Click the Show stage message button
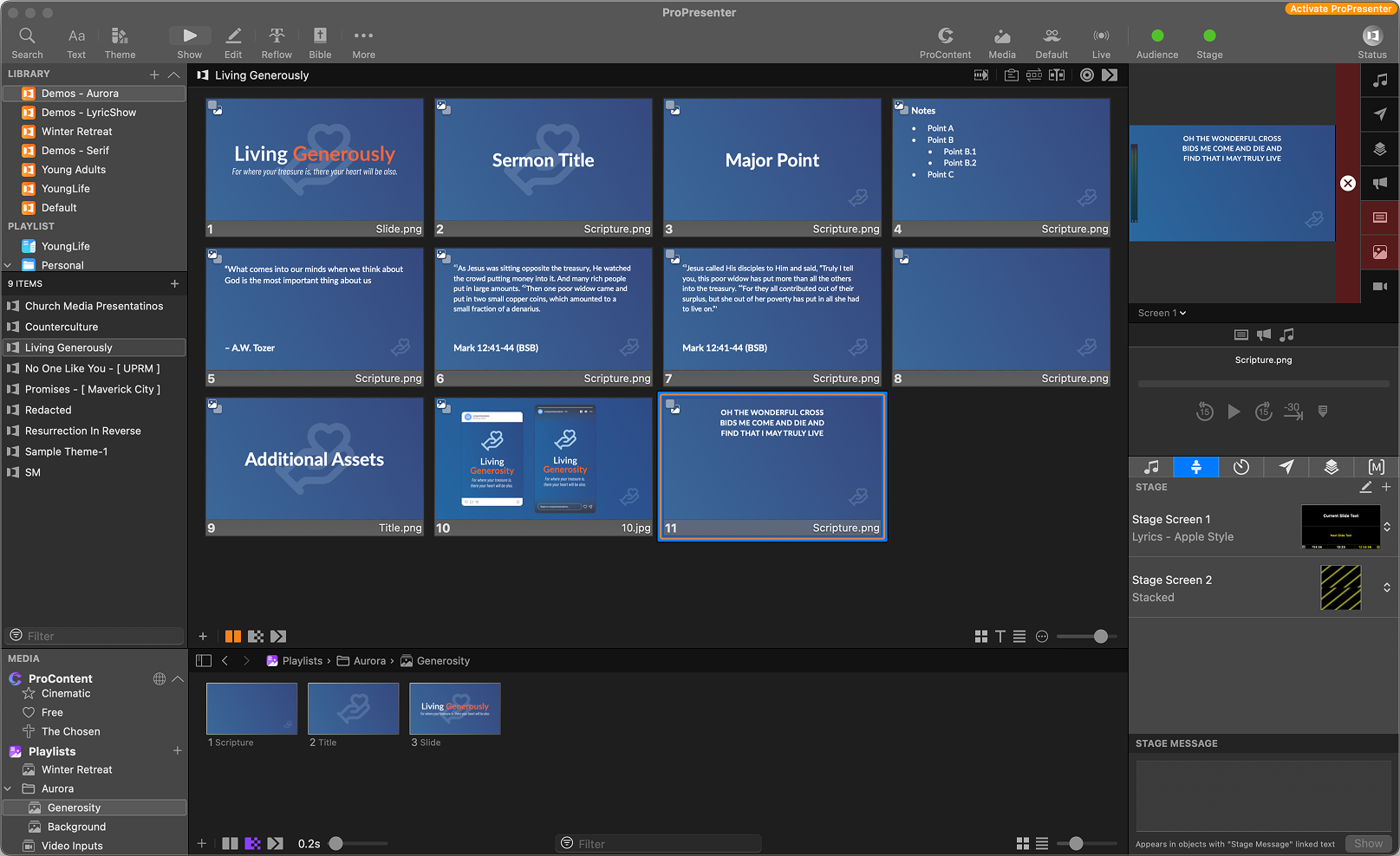The width and height of the screenshot is (1400, 856). [x=1368, y=844]
